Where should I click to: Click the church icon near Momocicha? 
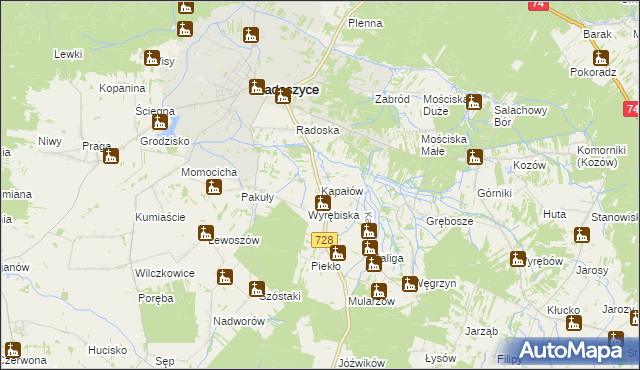click(214, 187)
